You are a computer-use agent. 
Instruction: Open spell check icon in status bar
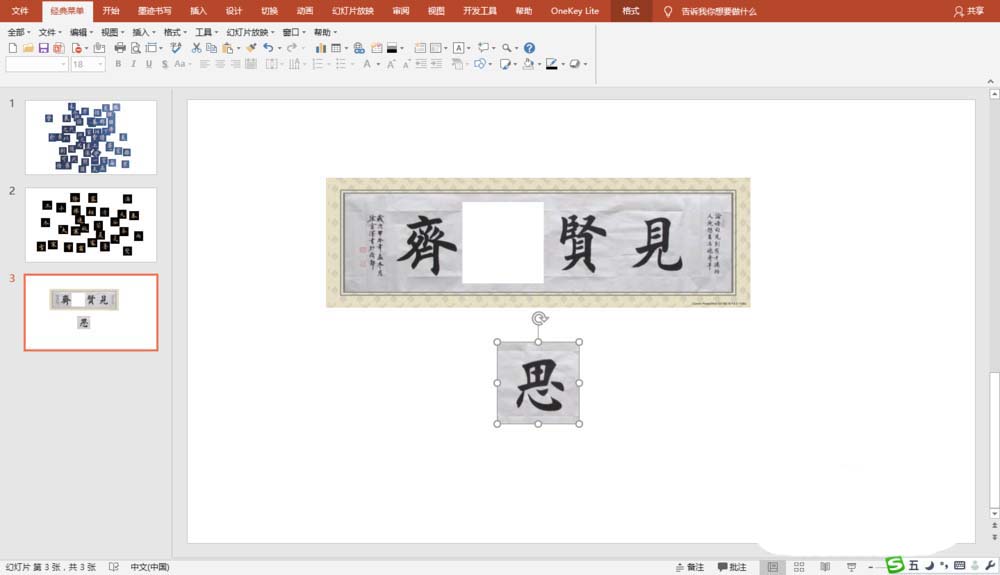pos(114,567)
